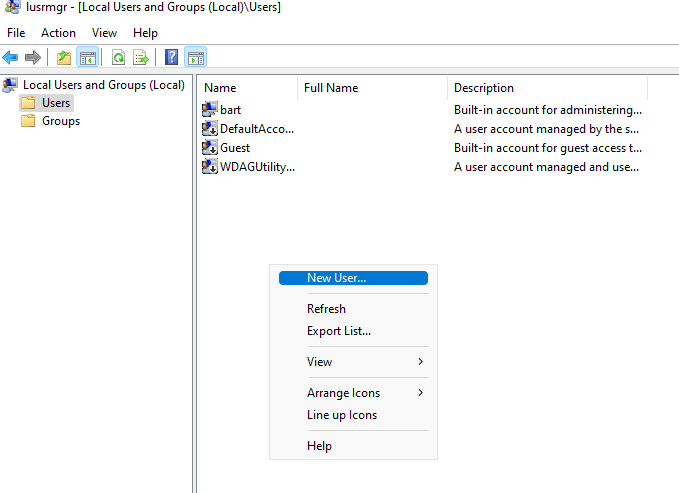Click the Local Users and Groups root icon
This screenshot has width=679, height=493.
[x=10, y=85]
